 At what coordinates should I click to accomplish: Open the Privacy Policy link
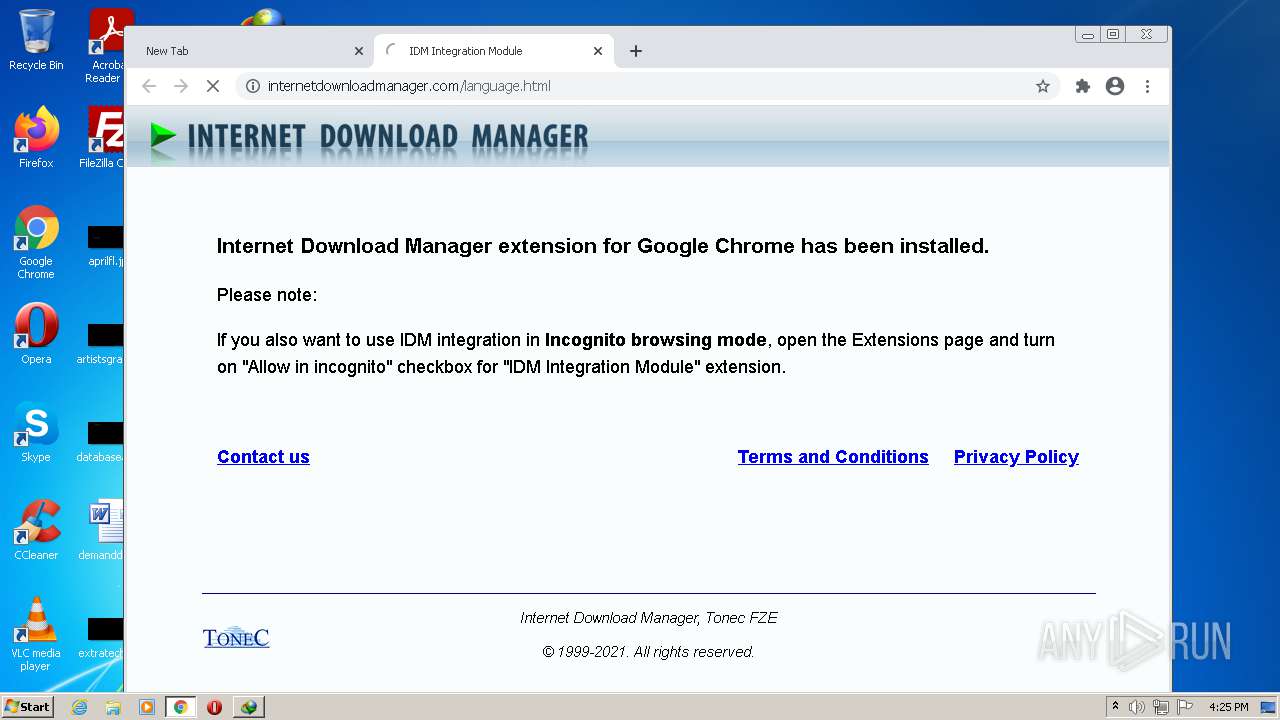[1016, 457]
